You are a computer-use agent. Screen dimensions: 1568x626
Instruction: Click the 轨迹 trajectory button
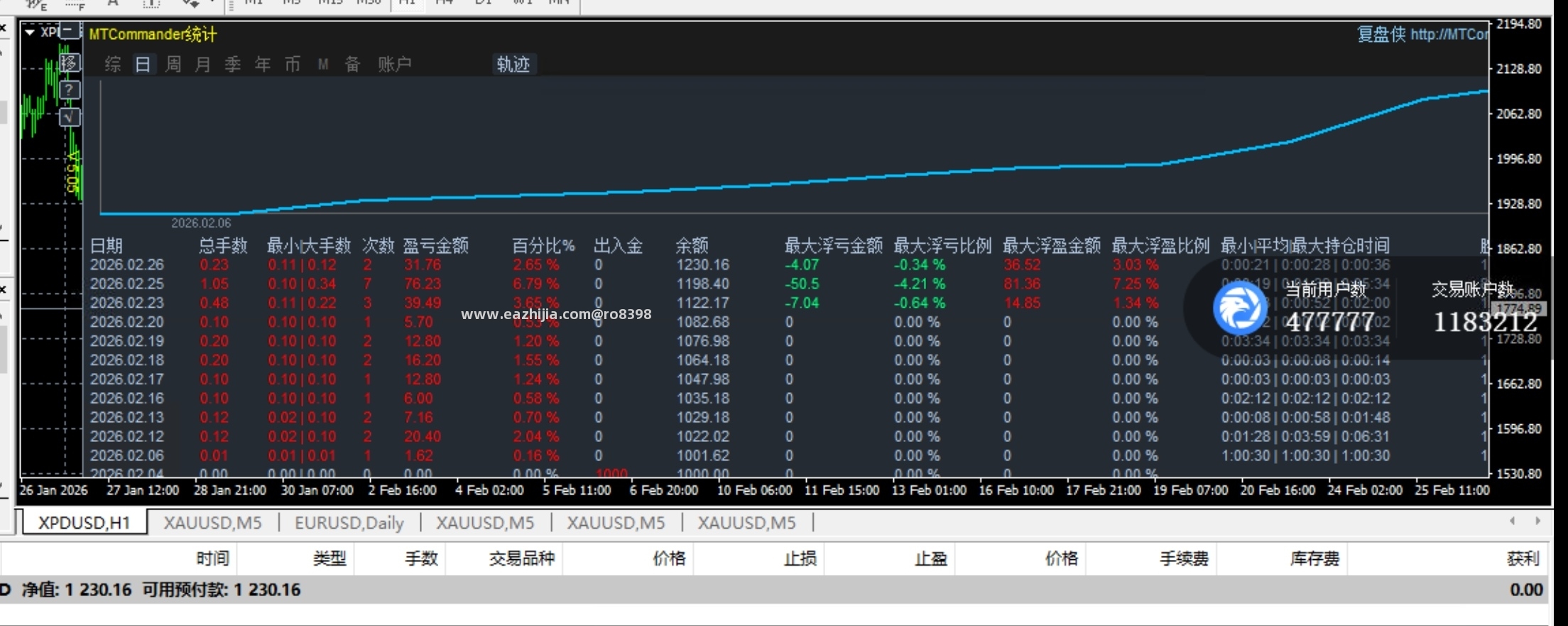click(513, 65)
